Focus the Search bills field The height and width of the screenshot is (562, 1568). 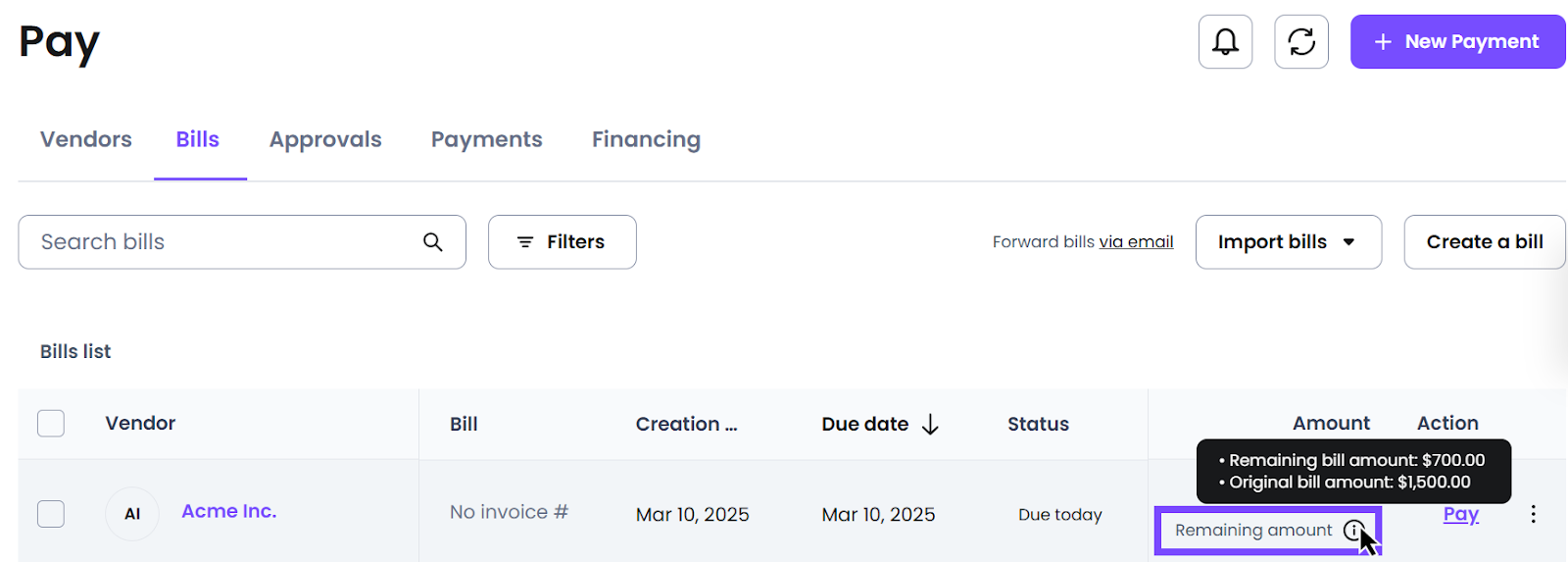(242, 242)
